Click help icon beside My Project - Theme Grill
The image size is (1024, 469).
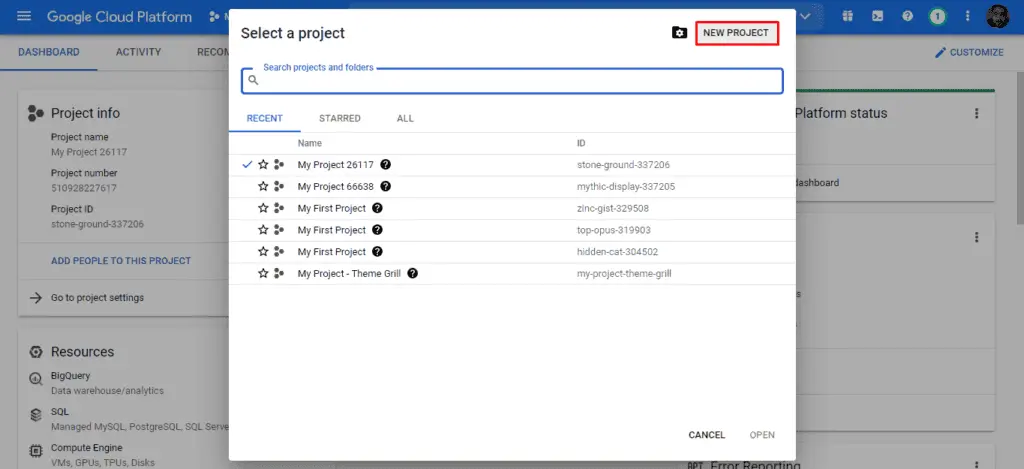(x=413, y=273)
